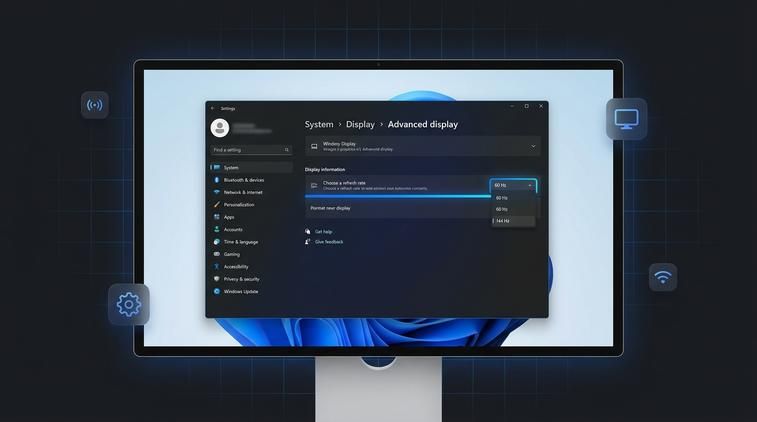Image resolution: width=757 pixels, height=422 pixels.
Task: Click the Privacy & security shield icon
Action: 216,279
